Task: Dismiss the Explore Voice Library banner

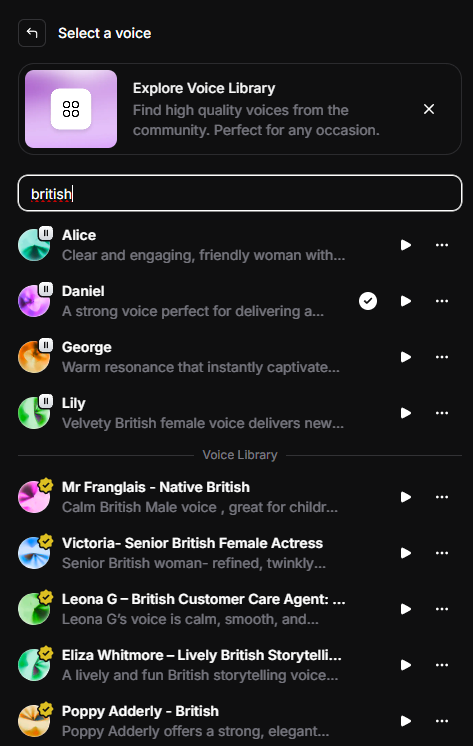Action: pyautogui.click(x=429, y=109)
